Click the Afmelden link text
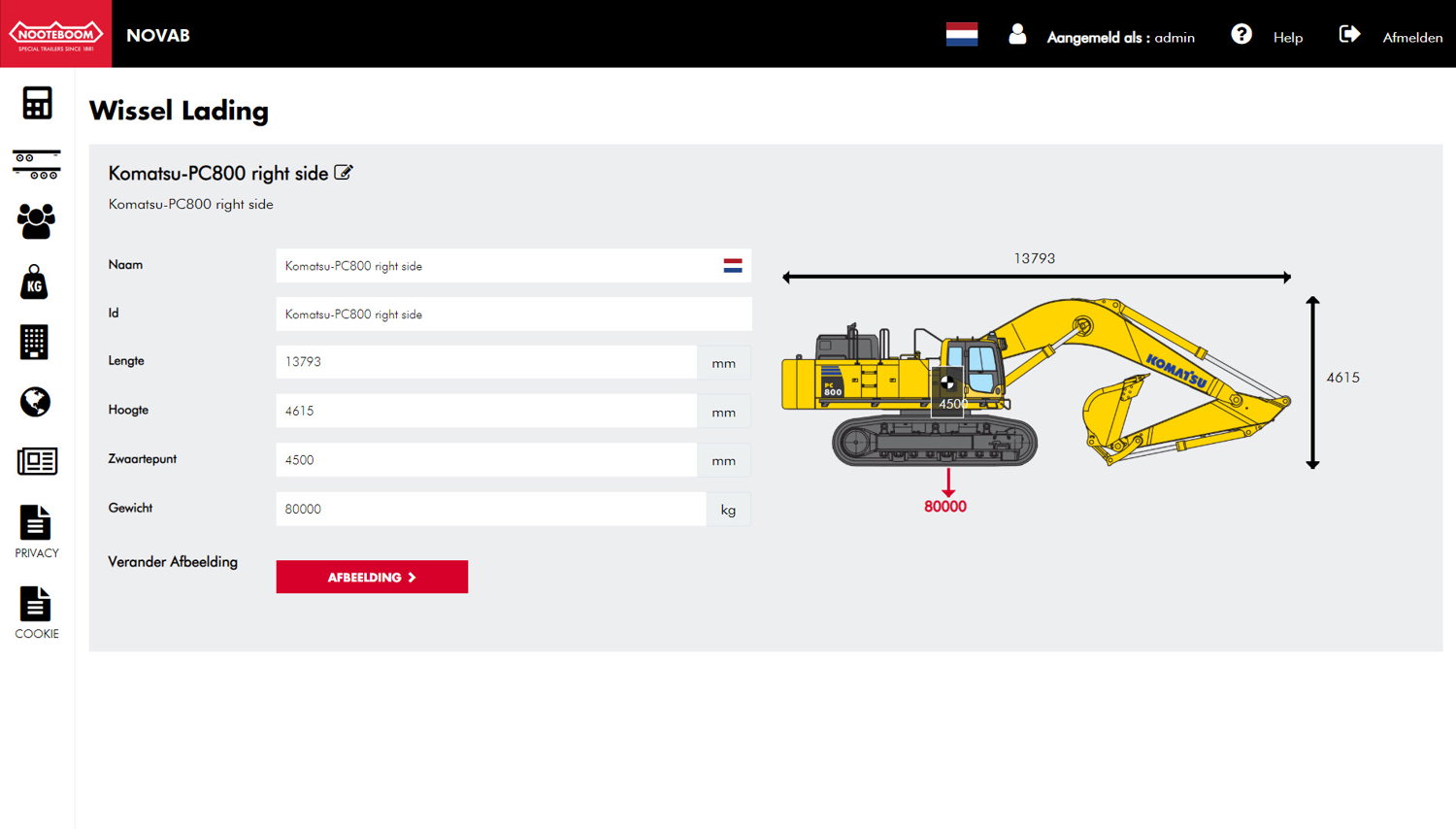This screenshot has height=829, width=1456. [1412, 38]
